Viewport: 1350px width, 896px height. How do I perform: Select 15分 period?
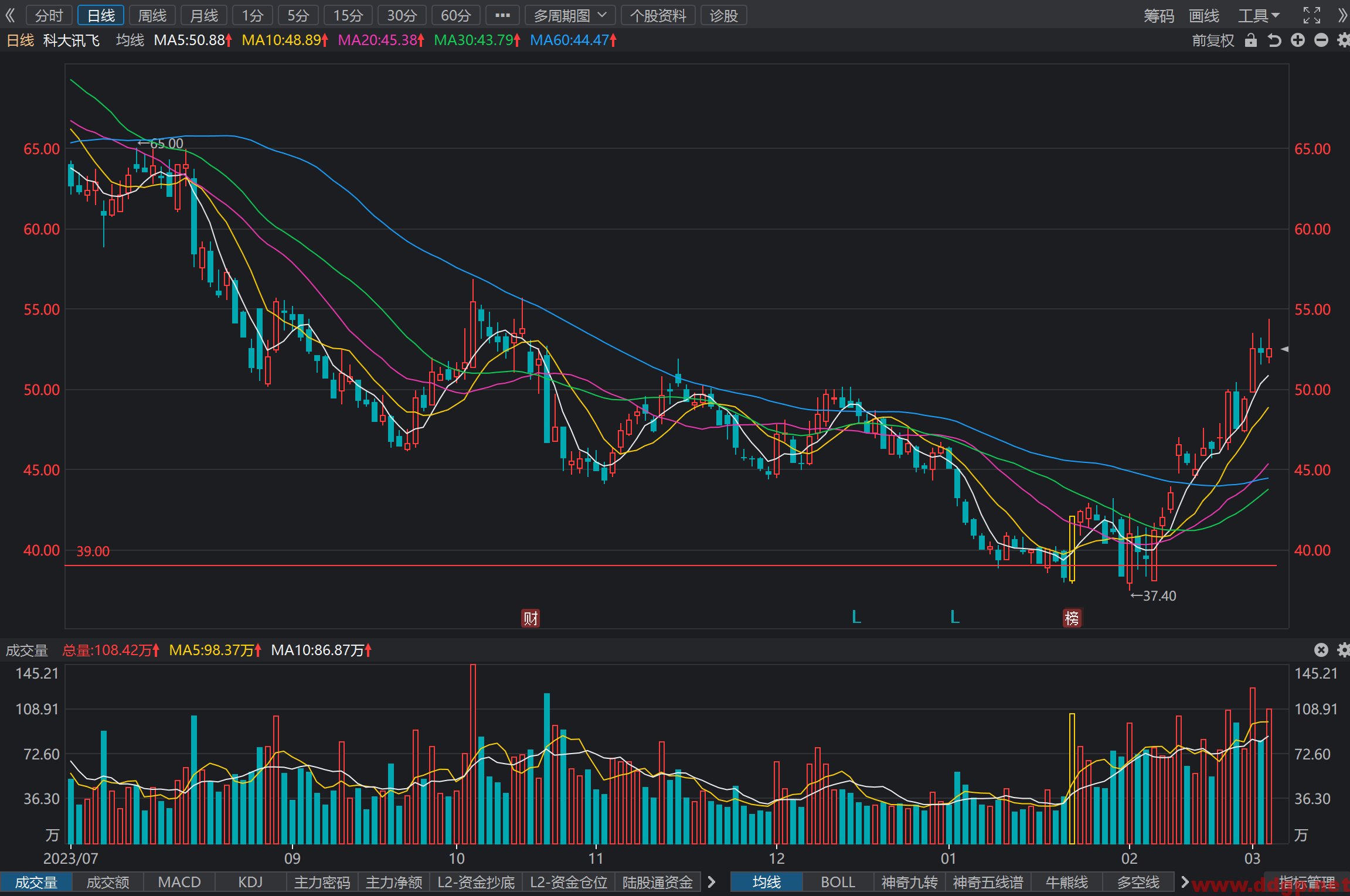348,15
